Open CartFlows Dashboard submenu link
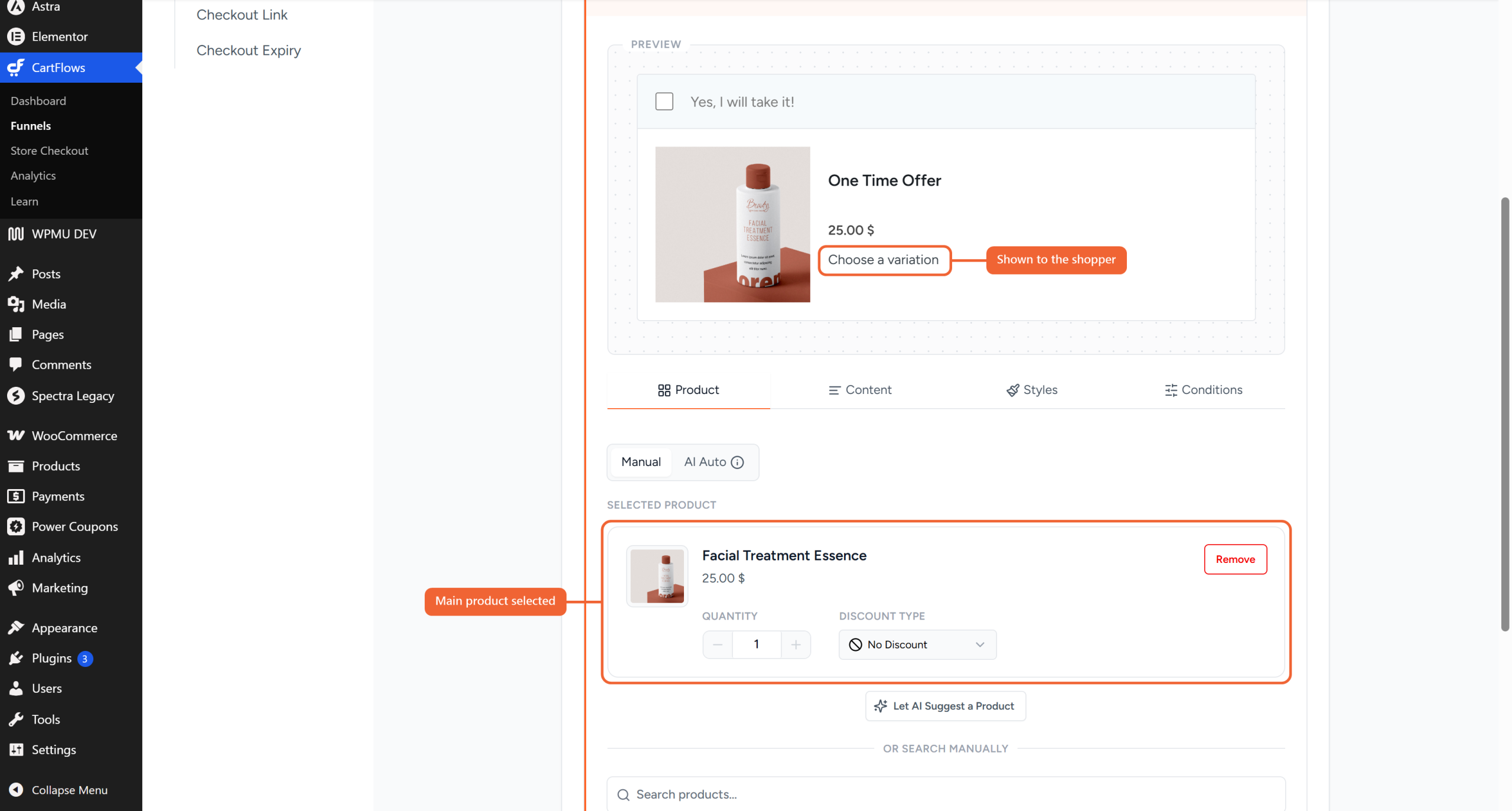This screenshot has height=811, width=1512. 38,101
